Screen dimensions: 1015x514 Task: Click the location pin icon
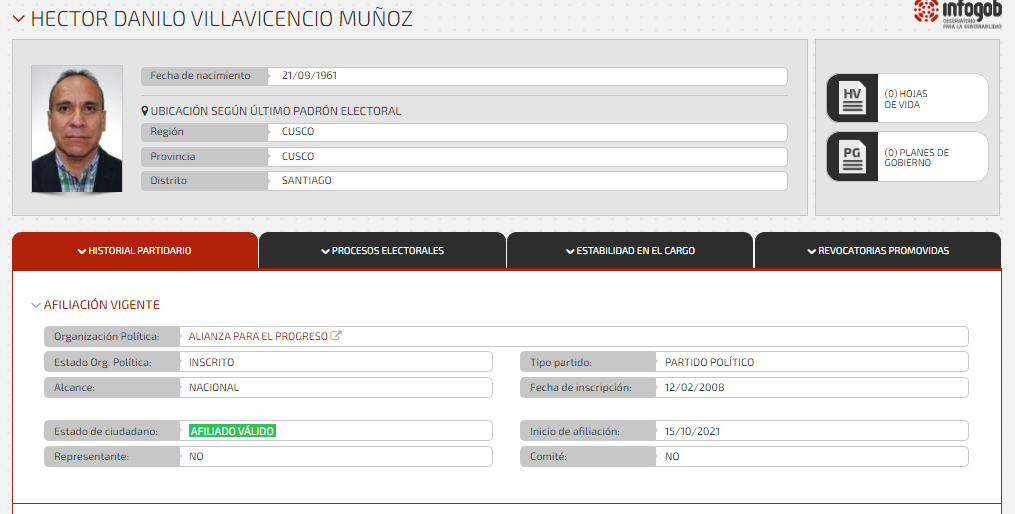pos(145,111)
